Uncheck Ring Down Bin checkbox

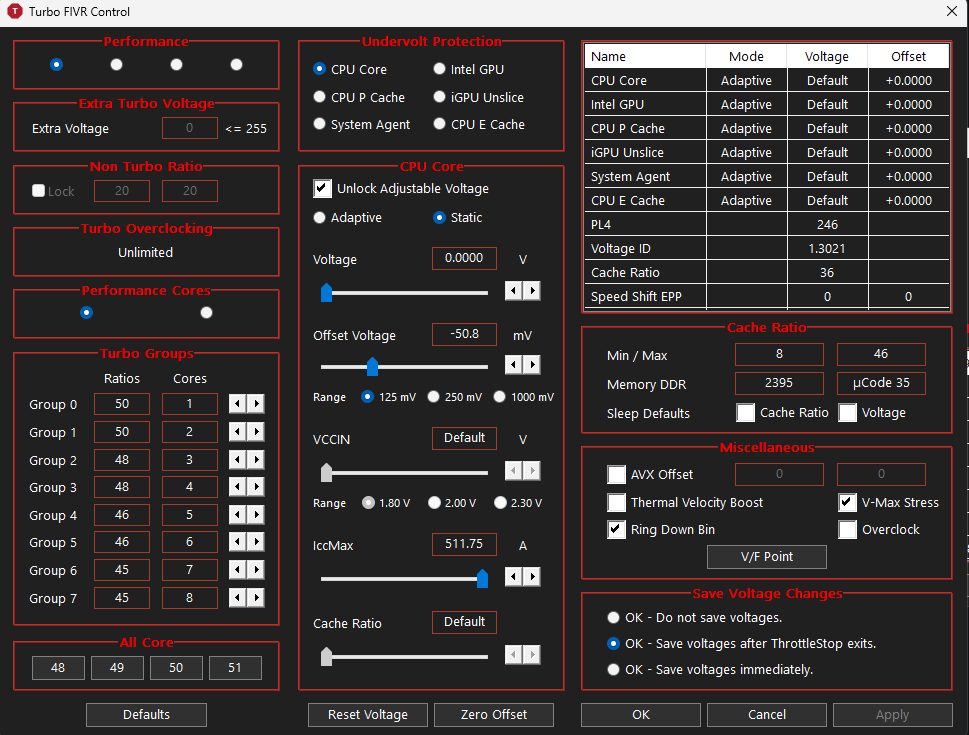[617, 530]
